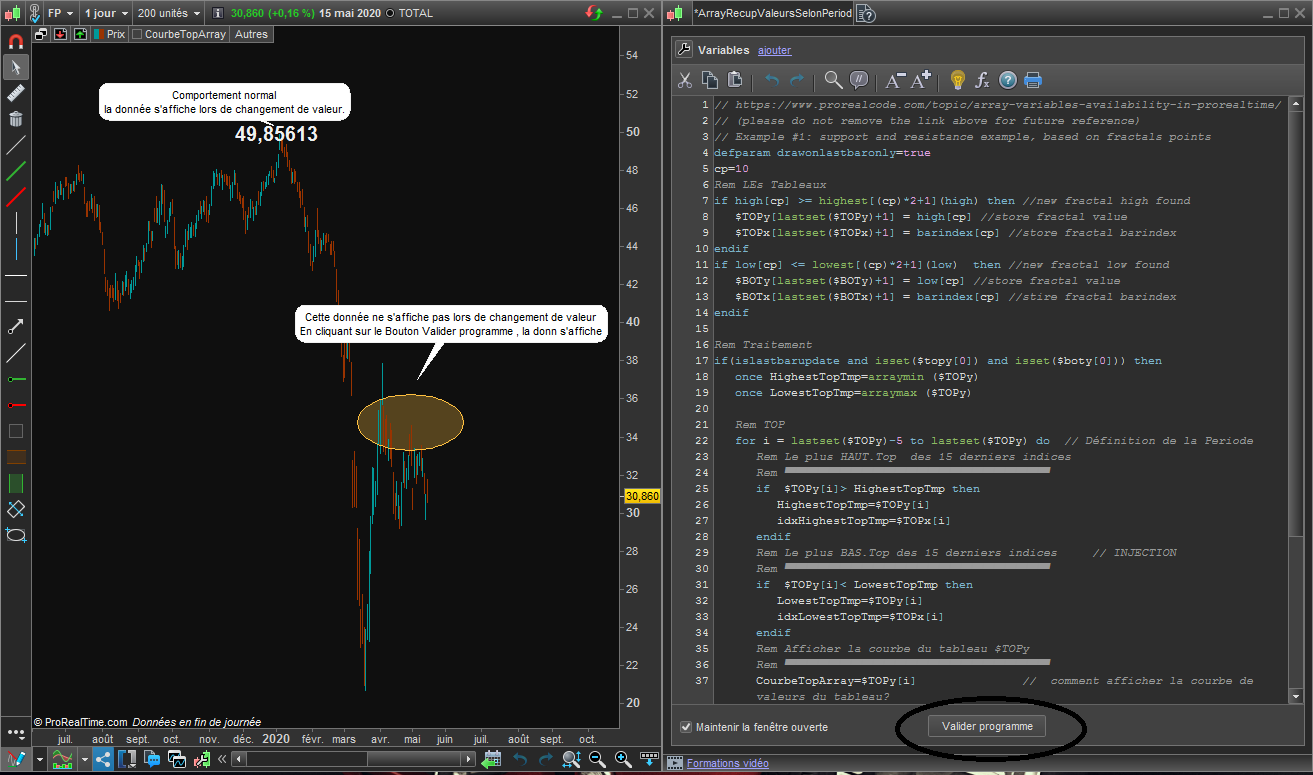Click the trash can delete-drawings tool
This screenshot has width=1313, height=775.
point(15,119)
